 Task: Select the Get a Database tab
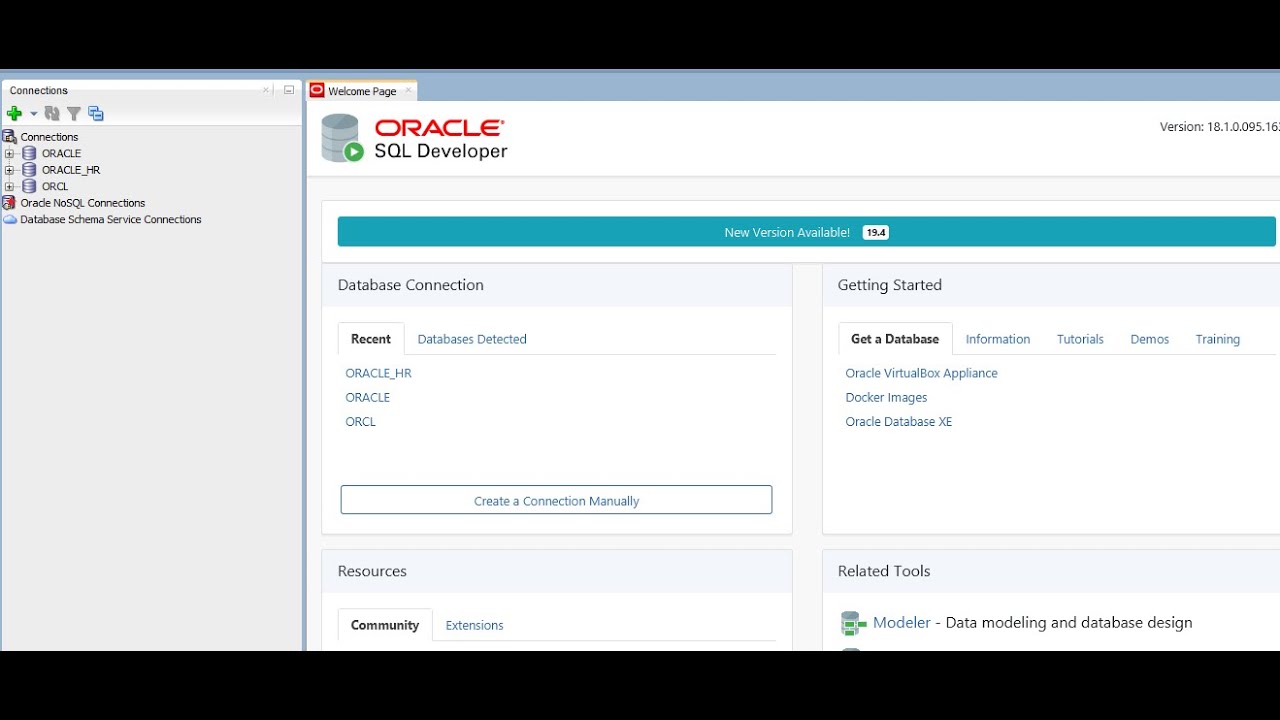pos(895,339)
